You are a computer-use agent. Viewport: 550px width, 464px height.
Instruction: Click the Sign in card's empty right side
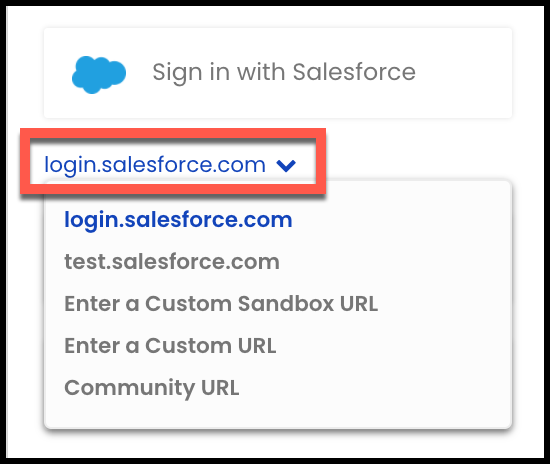tap(465, 73)
